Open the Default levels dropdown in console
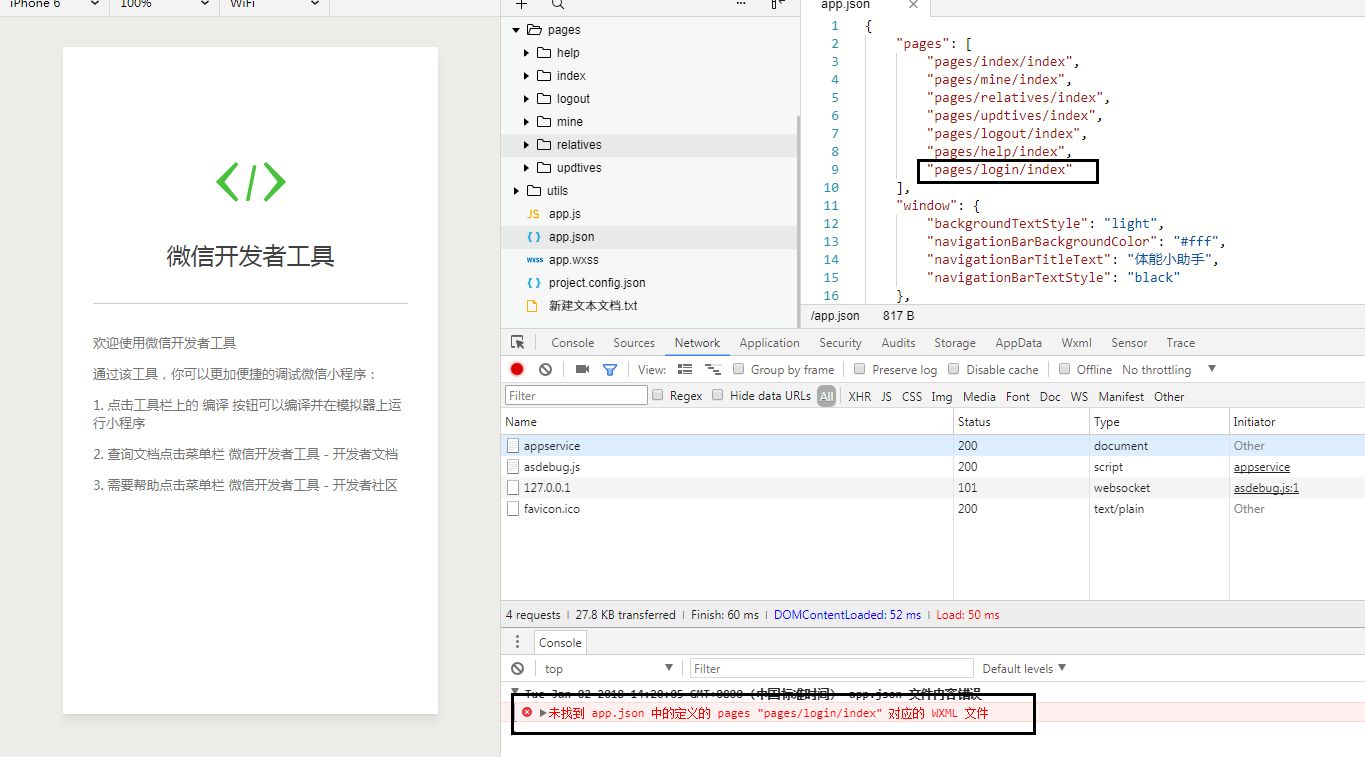Image resolution: width=1365 pixels, height=757 pixels. tap(1024, 668)
